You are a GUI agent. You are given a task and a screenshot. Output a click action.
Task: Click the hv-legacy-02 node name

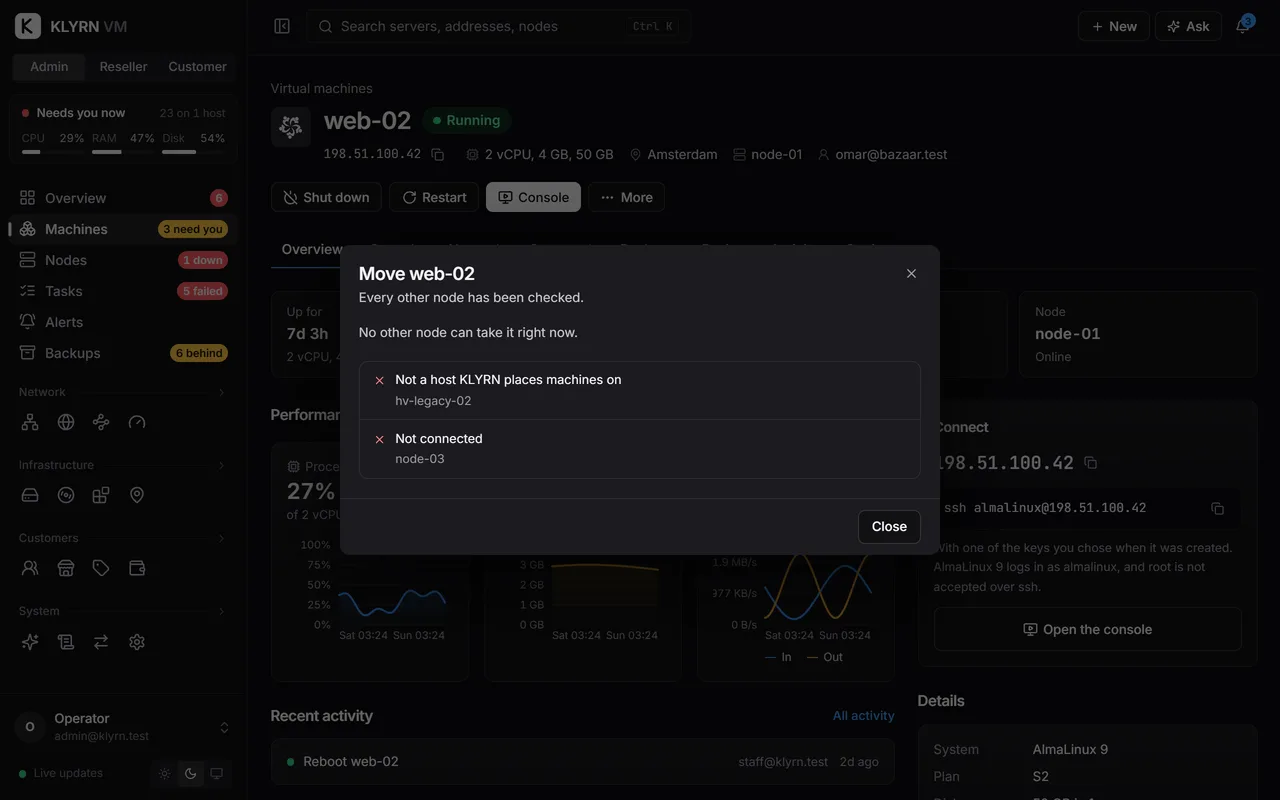coord(433,401)
